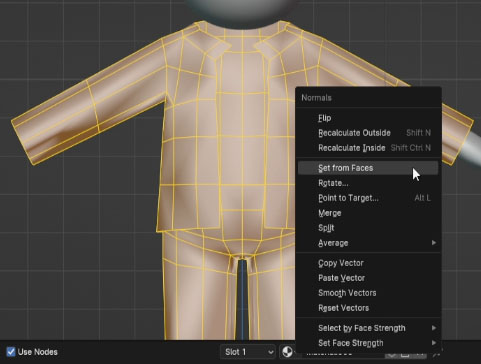This screenshot has width=481, height=364.
Task: Open the material browse sphere icon
Action: tap(287, 351)
